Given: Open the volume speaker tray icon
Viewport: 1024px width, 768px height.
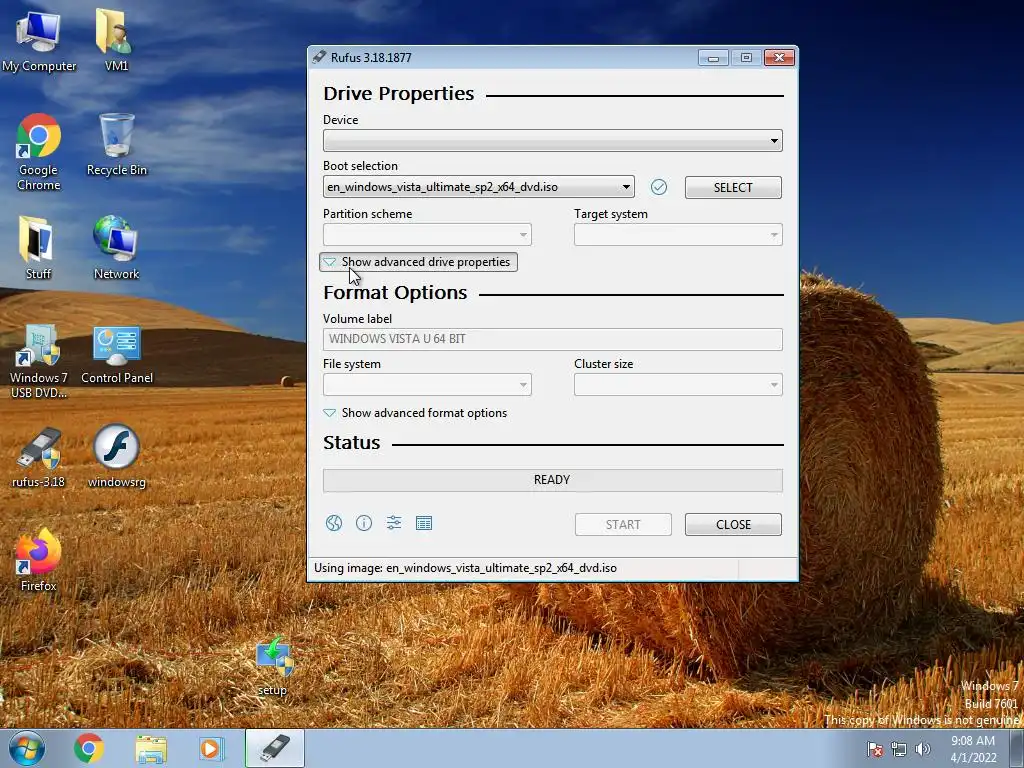Looking at the screenshot, I should coord(922,749).
